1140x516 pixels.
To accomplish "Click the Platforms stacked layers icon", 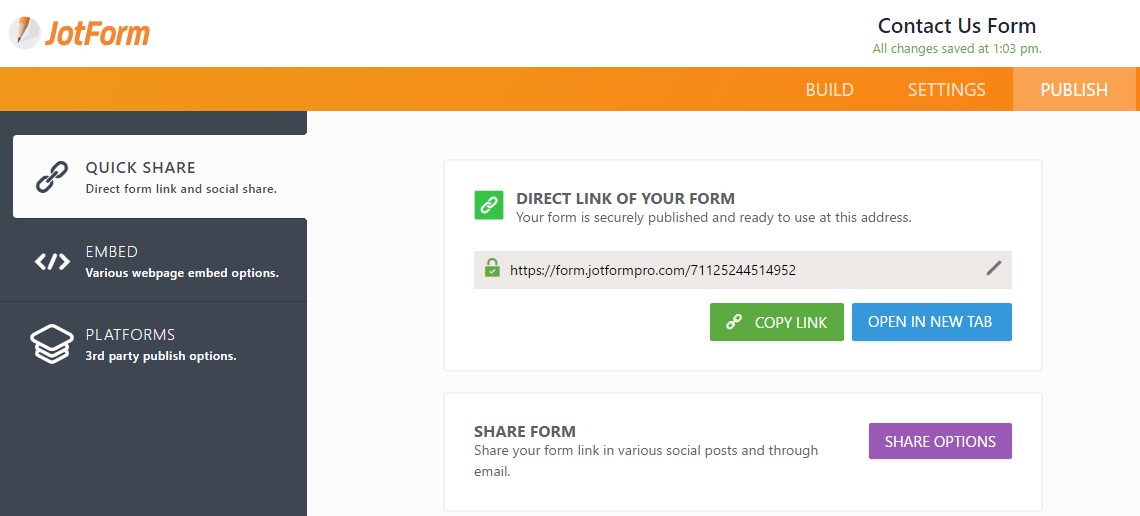I will pos(51,344).
